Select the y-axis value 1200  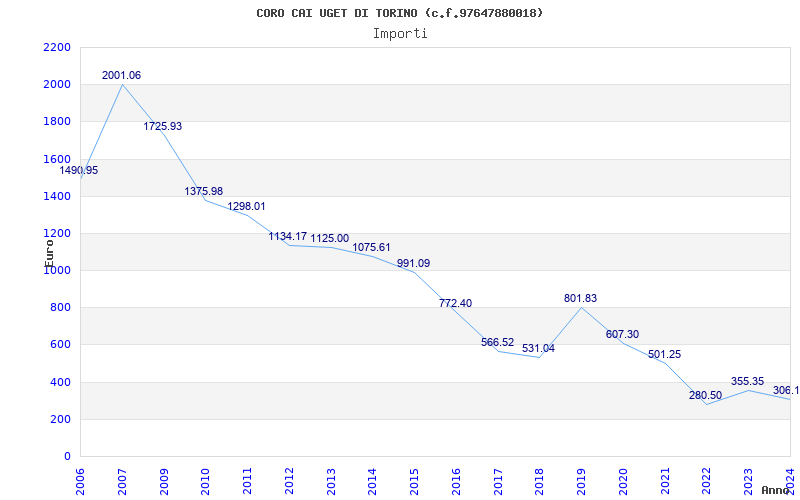[57, 234]
